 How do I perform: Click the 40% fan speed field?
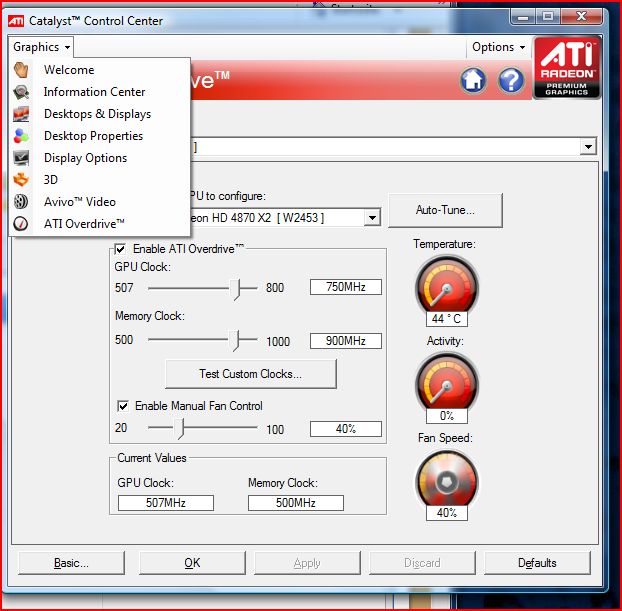point(346,429)
